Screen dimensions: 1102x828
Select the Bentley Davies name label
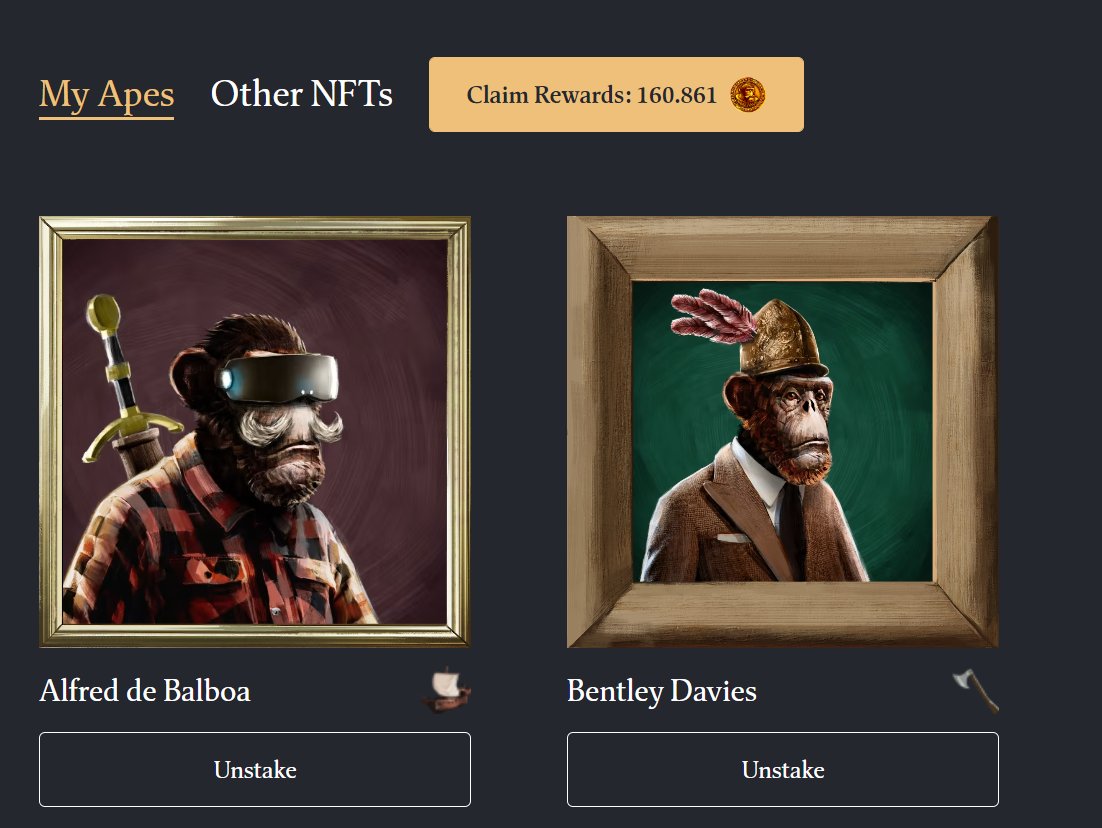click(x=661, y=691)
